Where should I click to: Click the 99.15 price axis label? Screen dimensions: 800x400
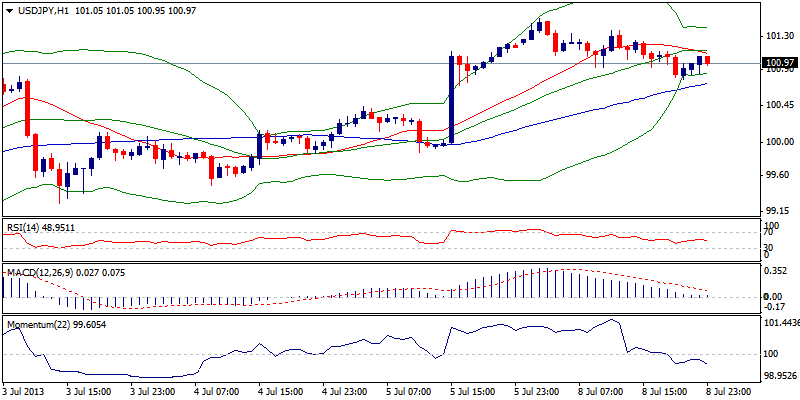pos(777,211)
